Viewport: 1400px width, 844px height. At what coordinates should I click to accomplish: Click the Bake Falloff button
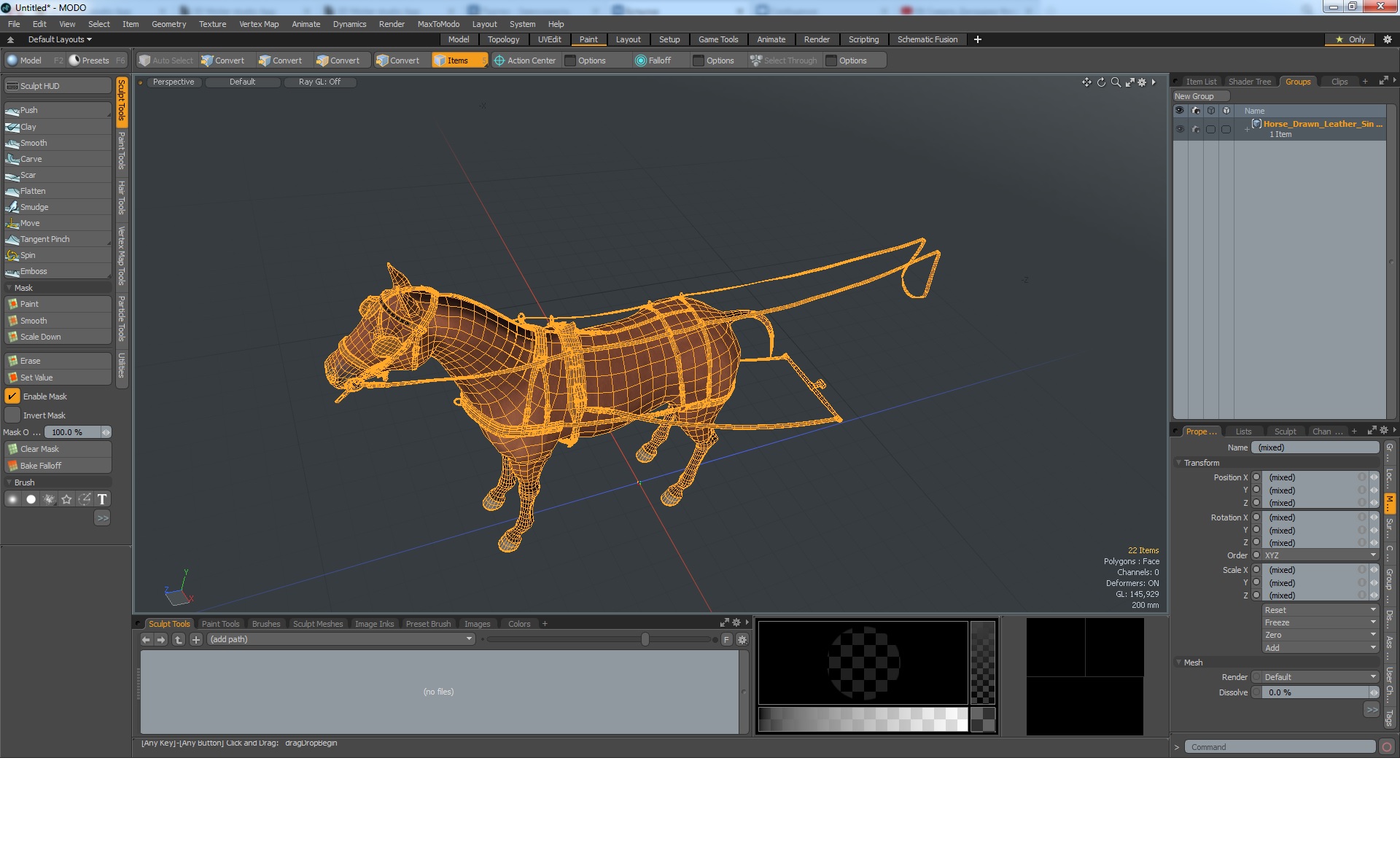click(58, 466)
